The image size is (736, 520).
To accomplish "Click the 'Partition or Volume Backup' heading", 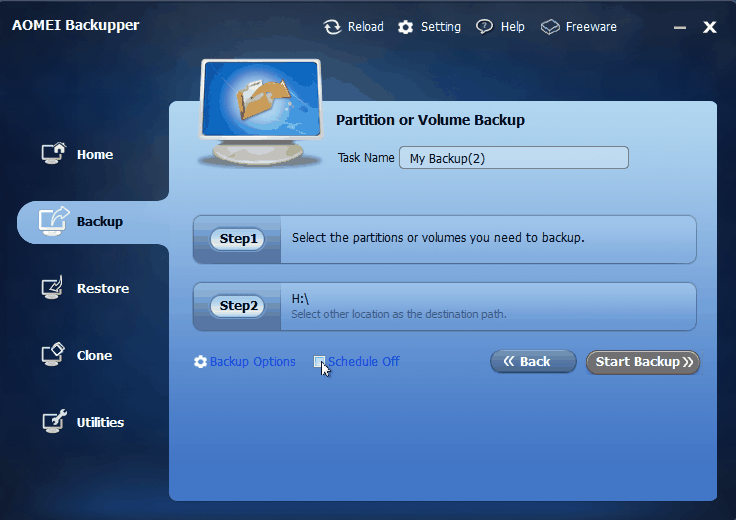I will [x=430, y=120].
